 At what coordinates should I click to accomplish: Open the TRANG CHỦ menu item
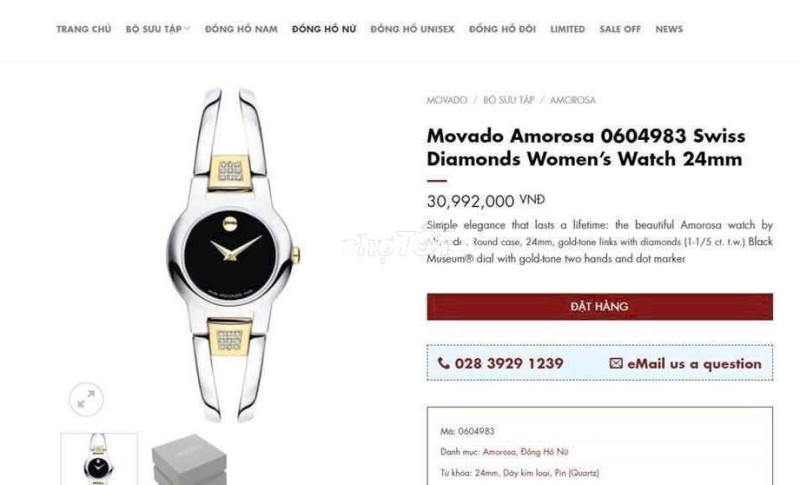[84, 29]
